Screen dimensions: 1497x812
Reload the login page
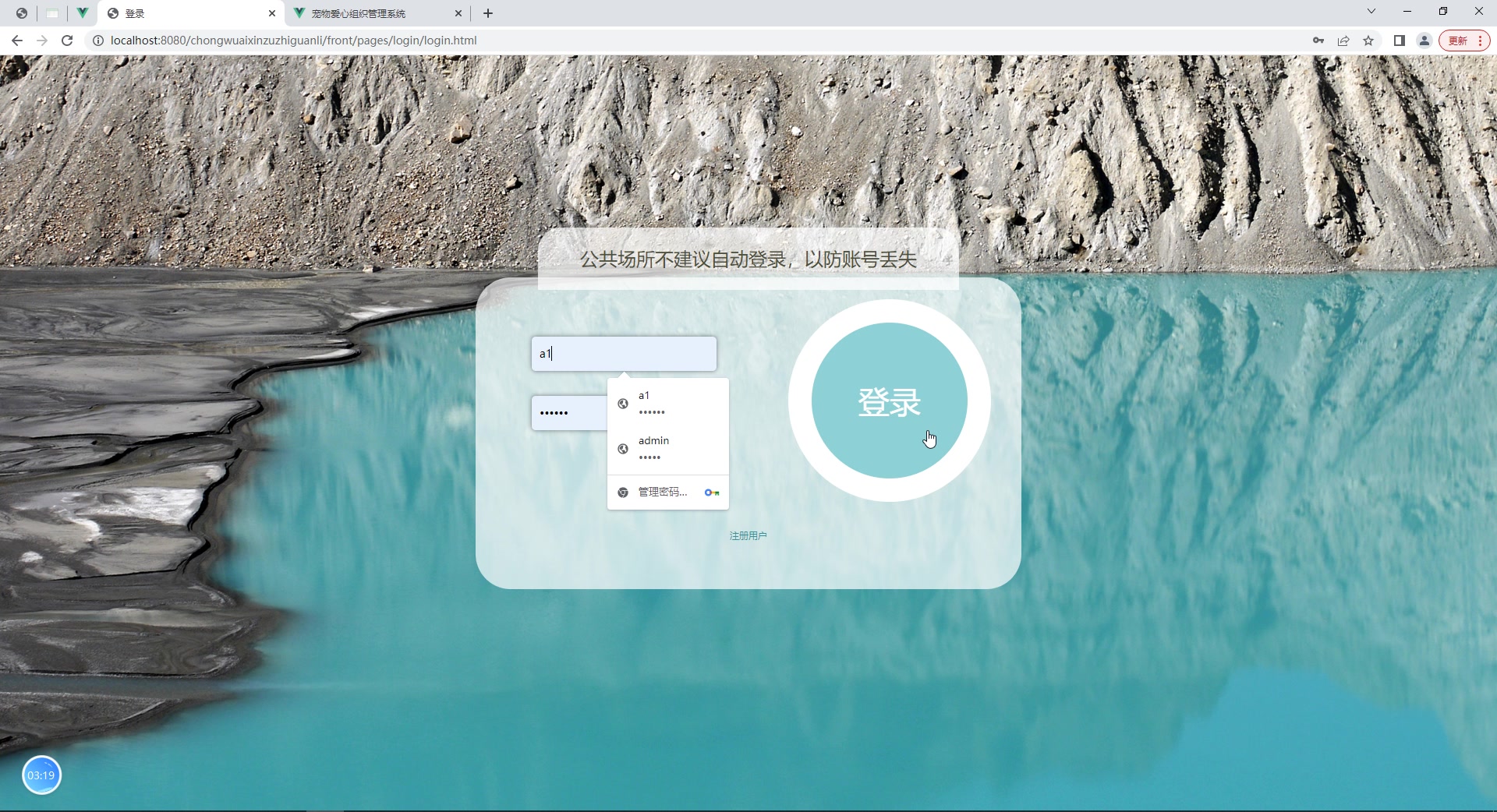67,40
